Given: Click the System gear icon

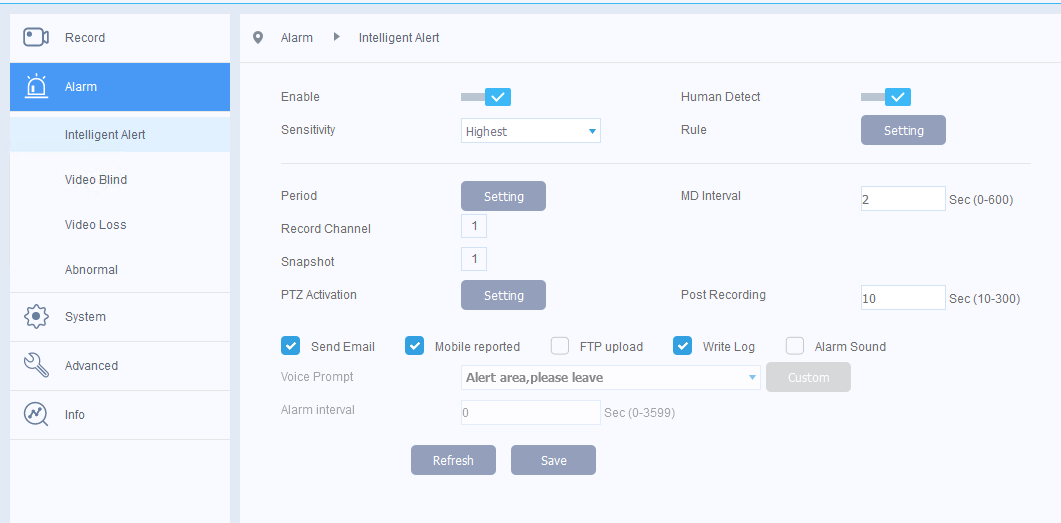Looking at the screenshot, I should (36, 317).
